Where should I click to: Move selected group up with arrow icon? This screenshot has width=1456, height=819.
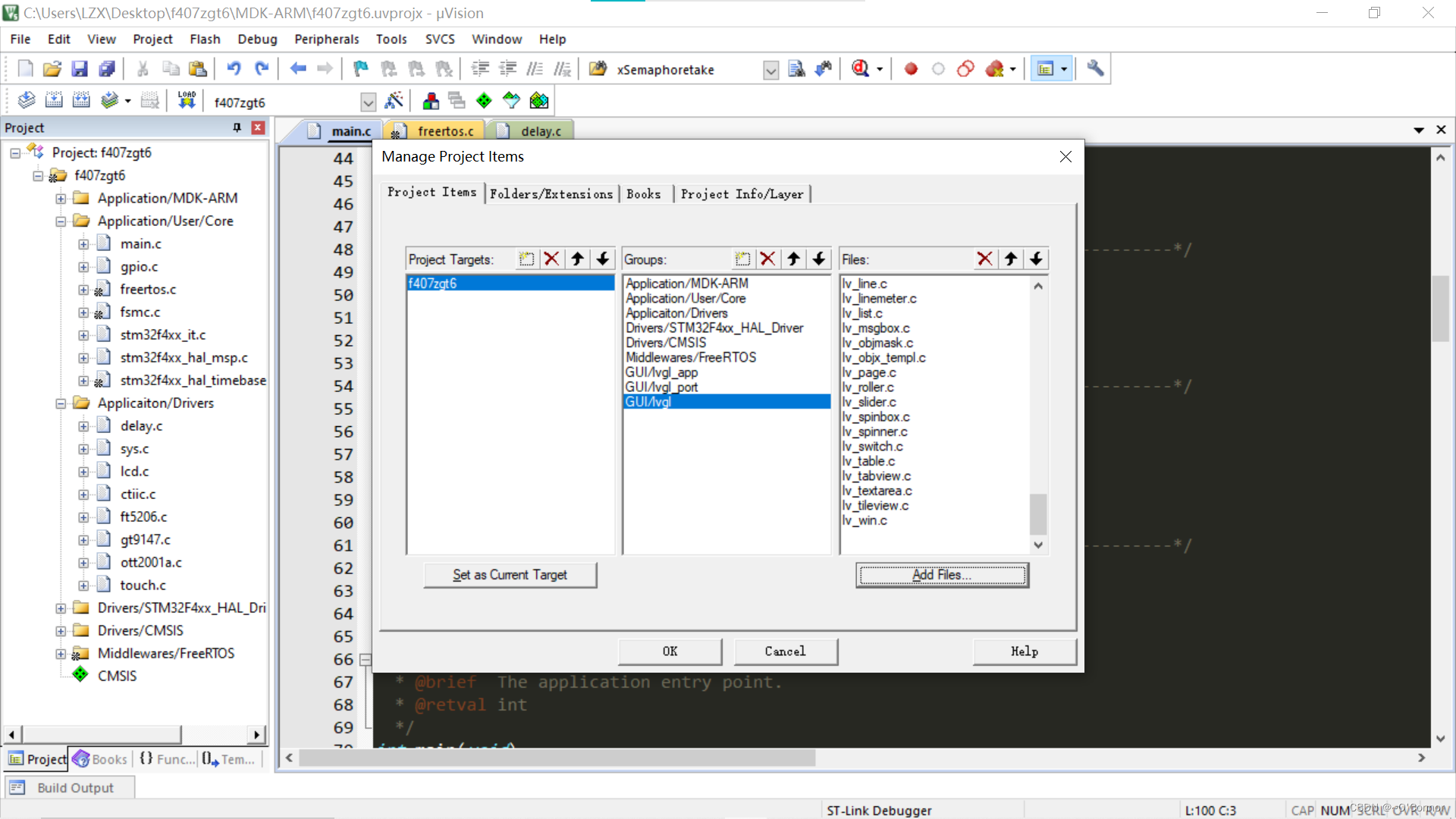(793, 259)
